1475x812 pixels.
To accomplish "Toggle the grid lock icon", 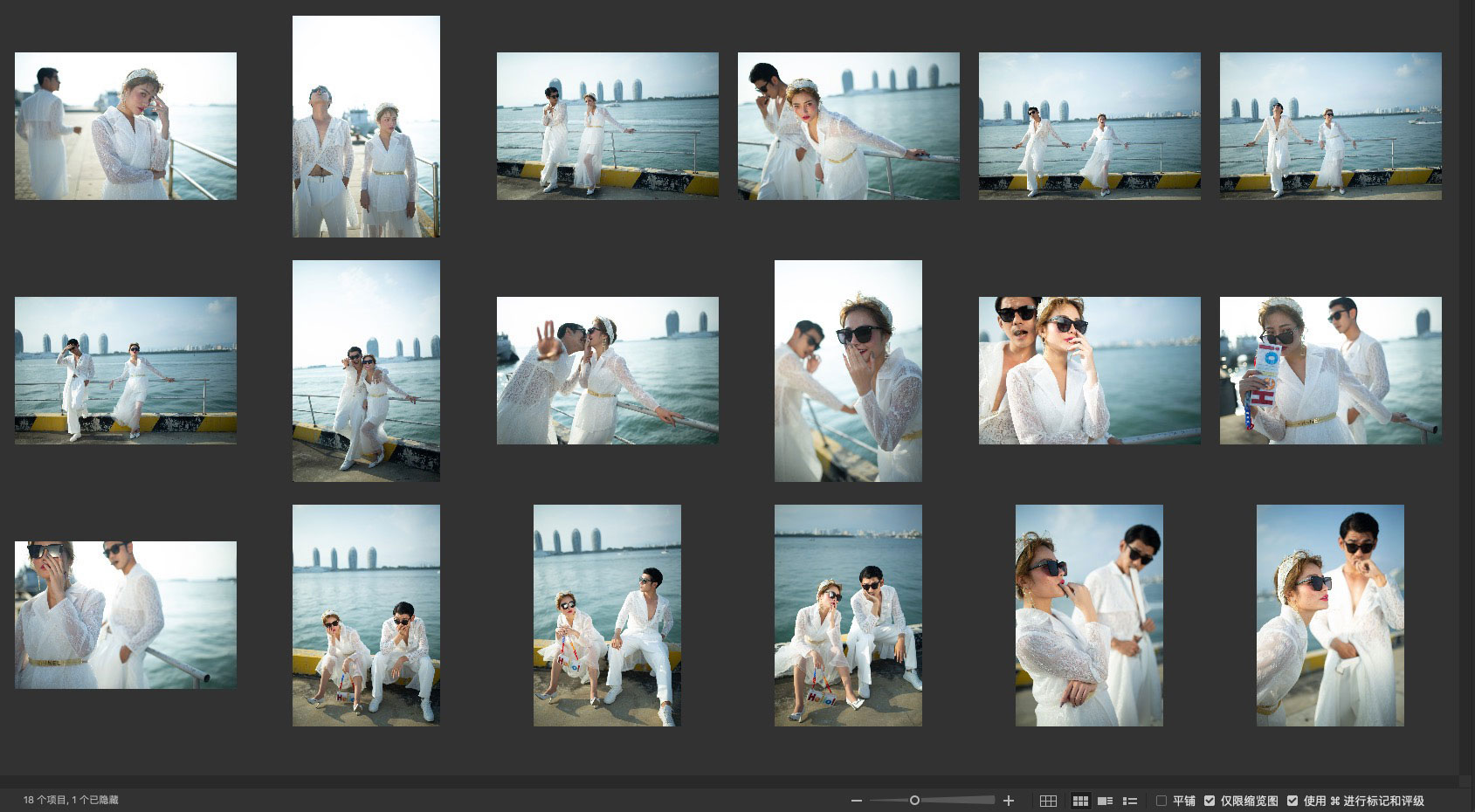I will (1048, 801).
